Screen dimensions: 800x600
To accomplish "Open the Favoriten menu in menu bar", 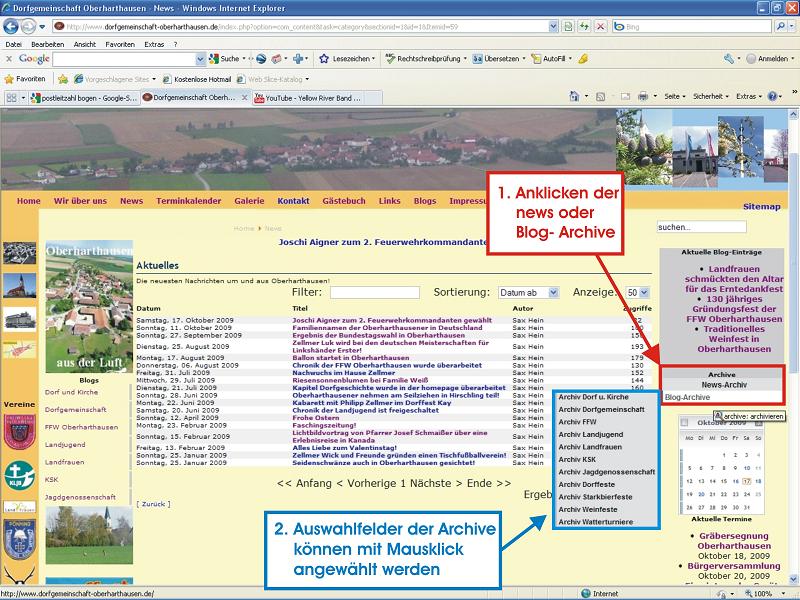I will [x=120, y=44].
